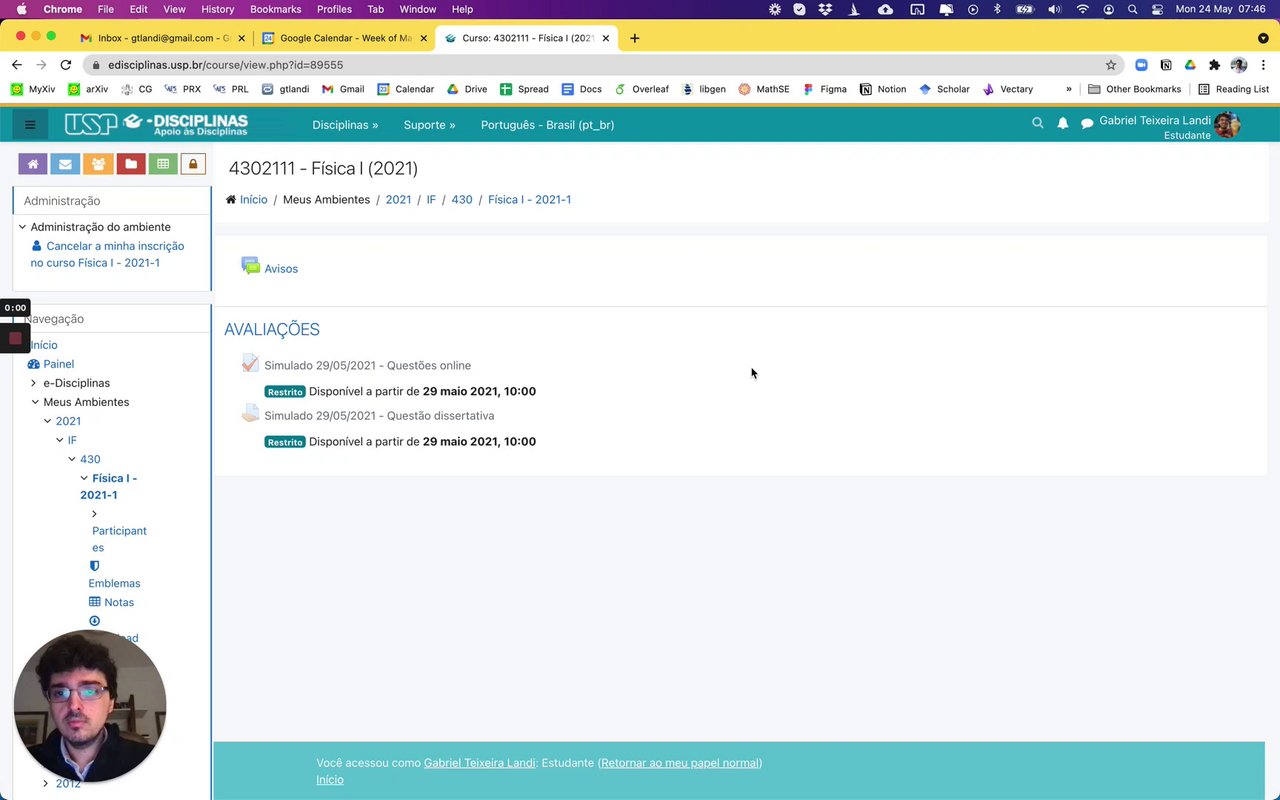1280x800 pixels.
Task: Bookmark this page with the star icon
Action: [x=1110, y=65]
